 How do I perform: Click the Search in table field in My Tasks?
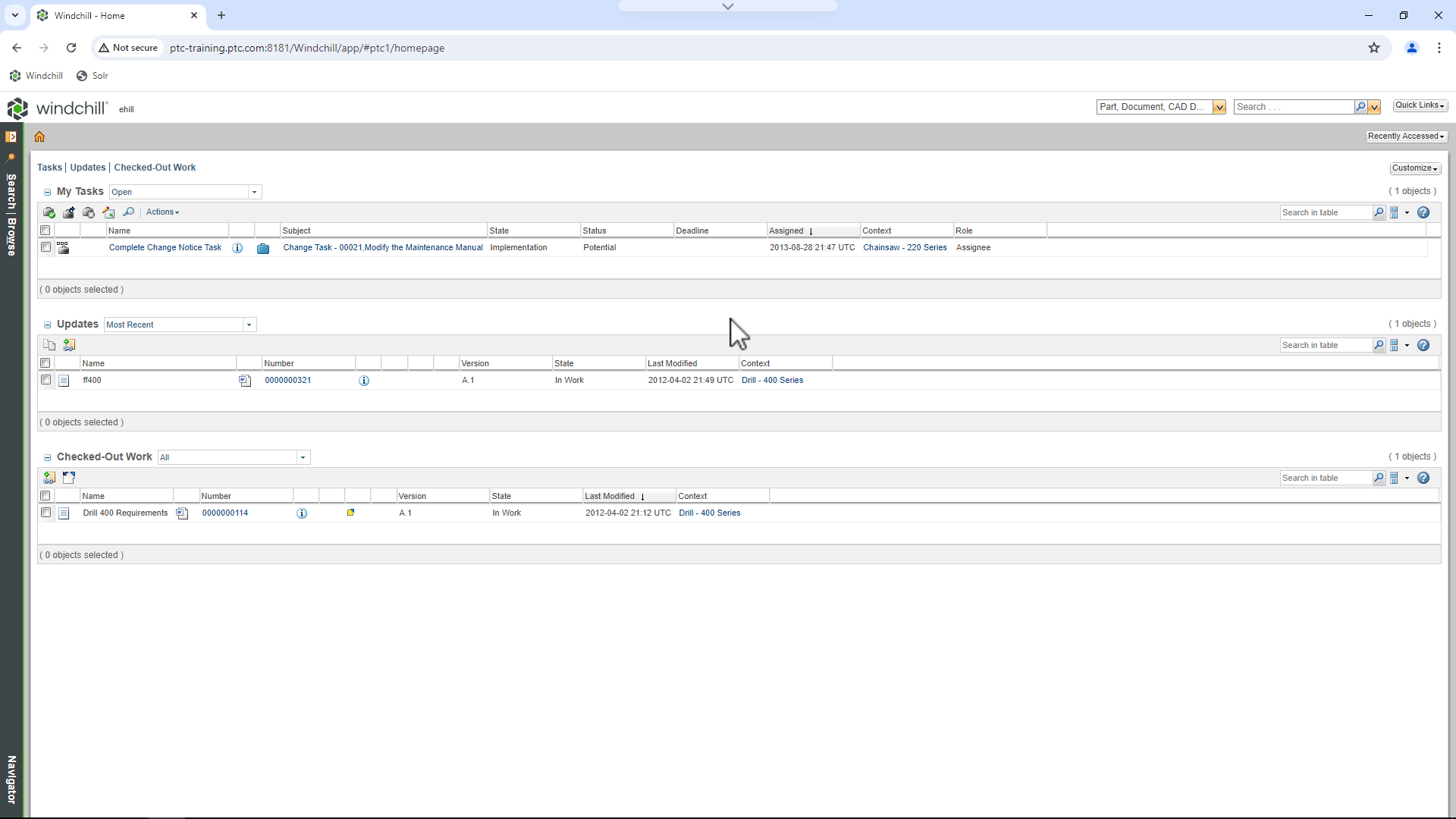pos(1326,212)
